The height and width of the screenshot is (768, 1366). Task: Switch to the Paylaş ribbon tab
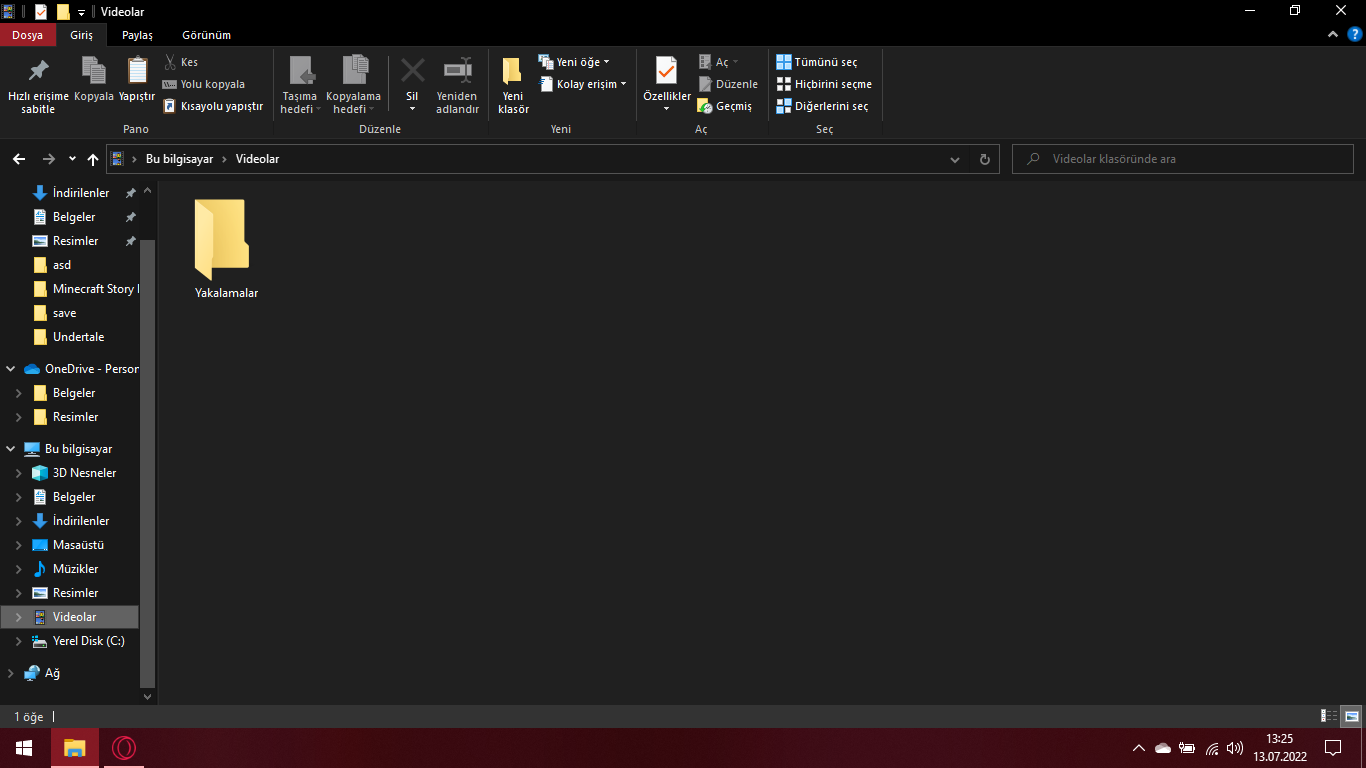[137, 35]
